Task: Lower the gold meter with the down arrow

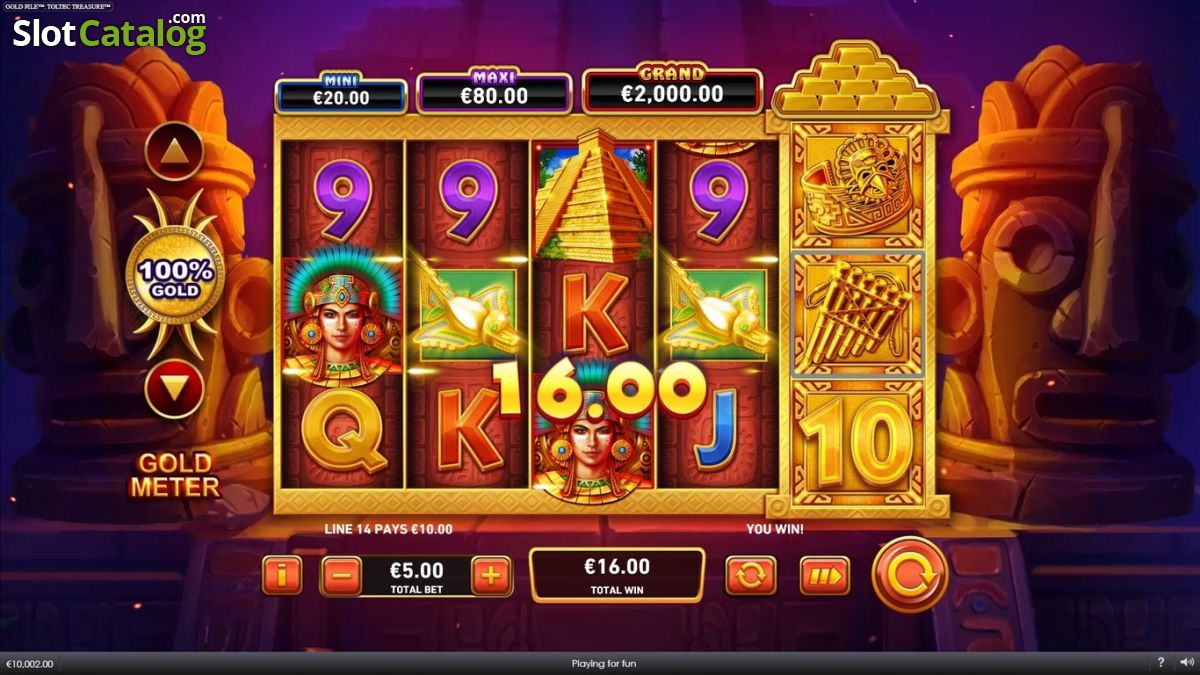Action: [x=175, y=388]
